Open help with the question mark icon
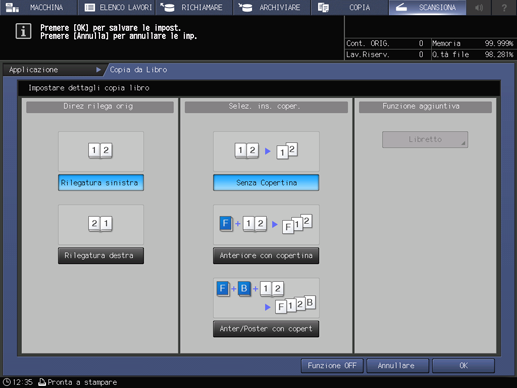This screenshot has width=517, height=388. tap(504, 7)
